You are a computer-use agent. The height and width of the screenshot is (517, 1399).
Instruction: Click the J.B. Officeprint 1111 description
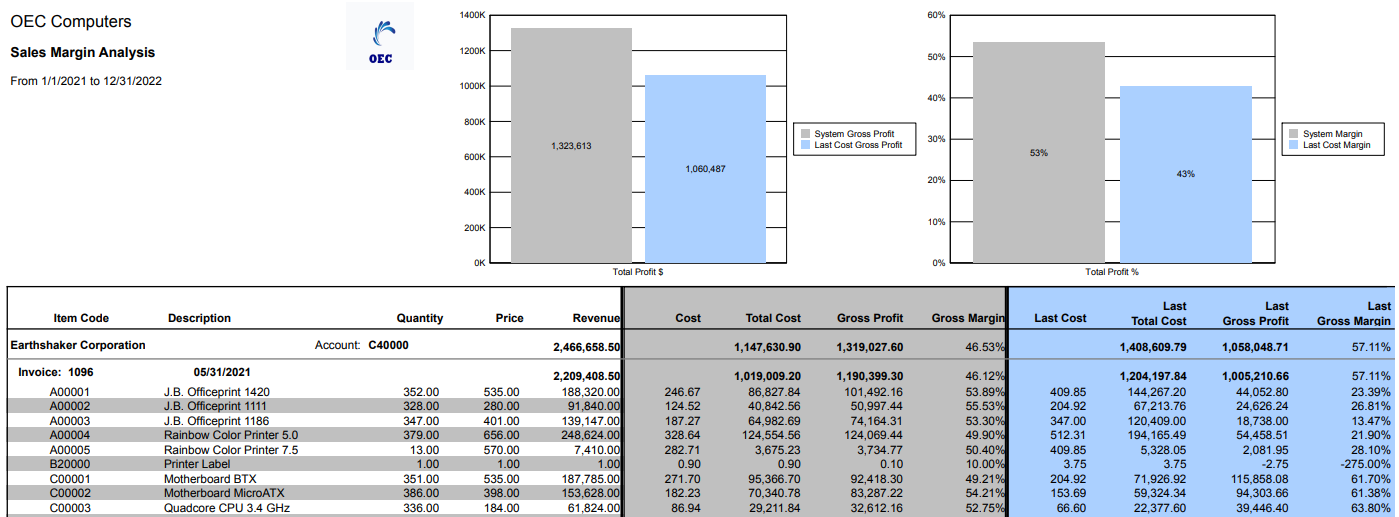(x=216, y=406)
